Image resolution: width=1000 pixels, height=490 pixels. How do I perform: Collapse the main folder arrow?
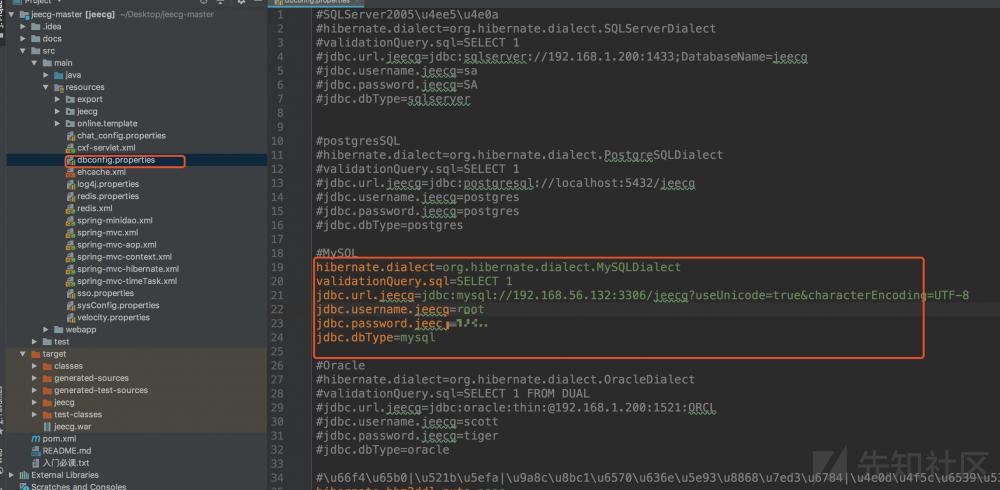(35, 63)
